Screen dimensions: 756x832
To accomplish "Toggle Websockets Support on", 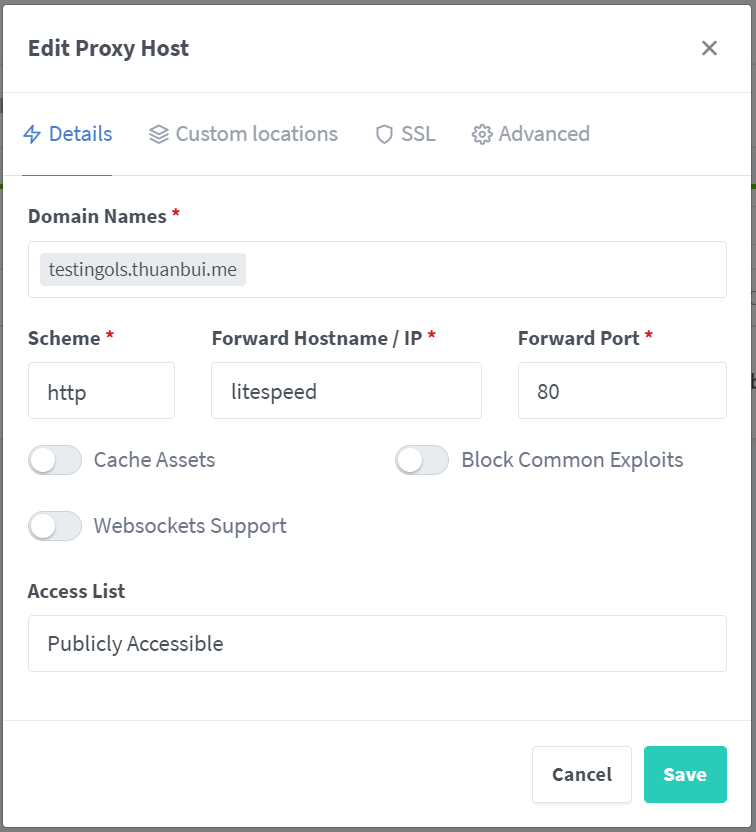I will 55,526.
